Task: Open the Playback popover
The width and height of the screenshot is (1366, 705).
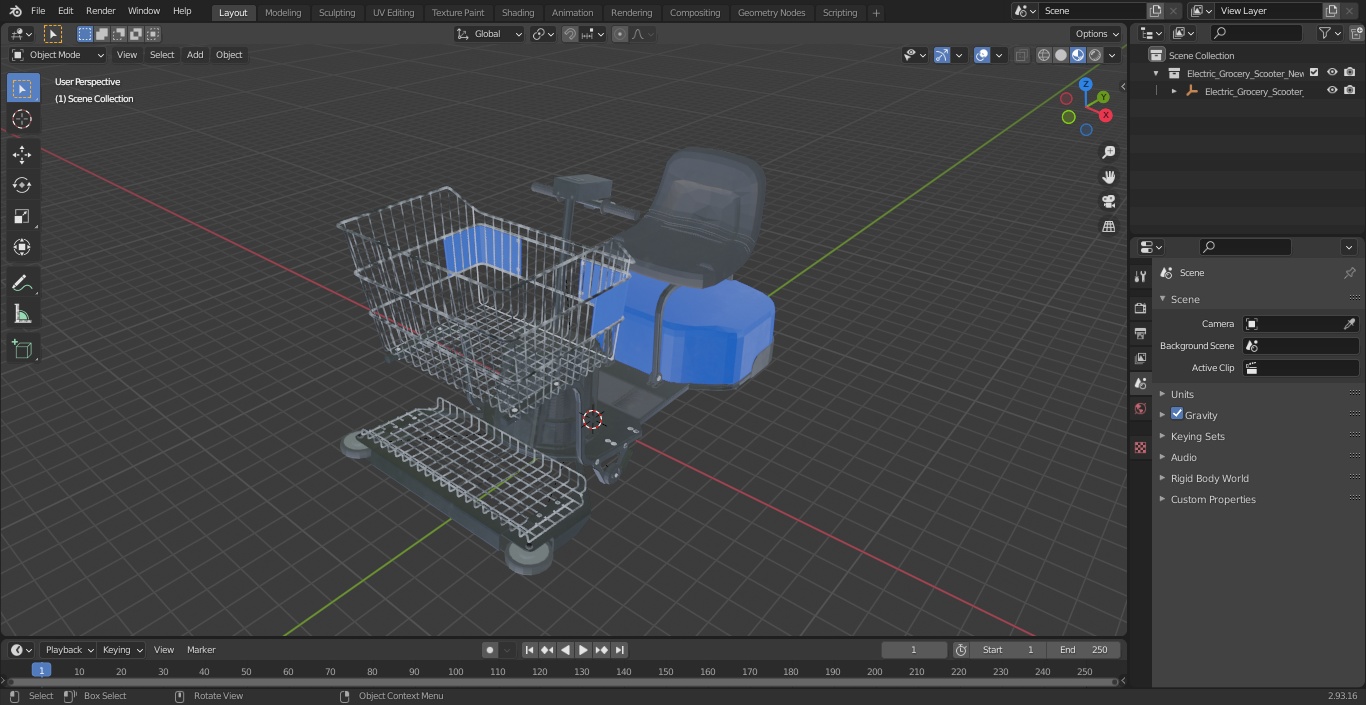Action: pos(69,650)
